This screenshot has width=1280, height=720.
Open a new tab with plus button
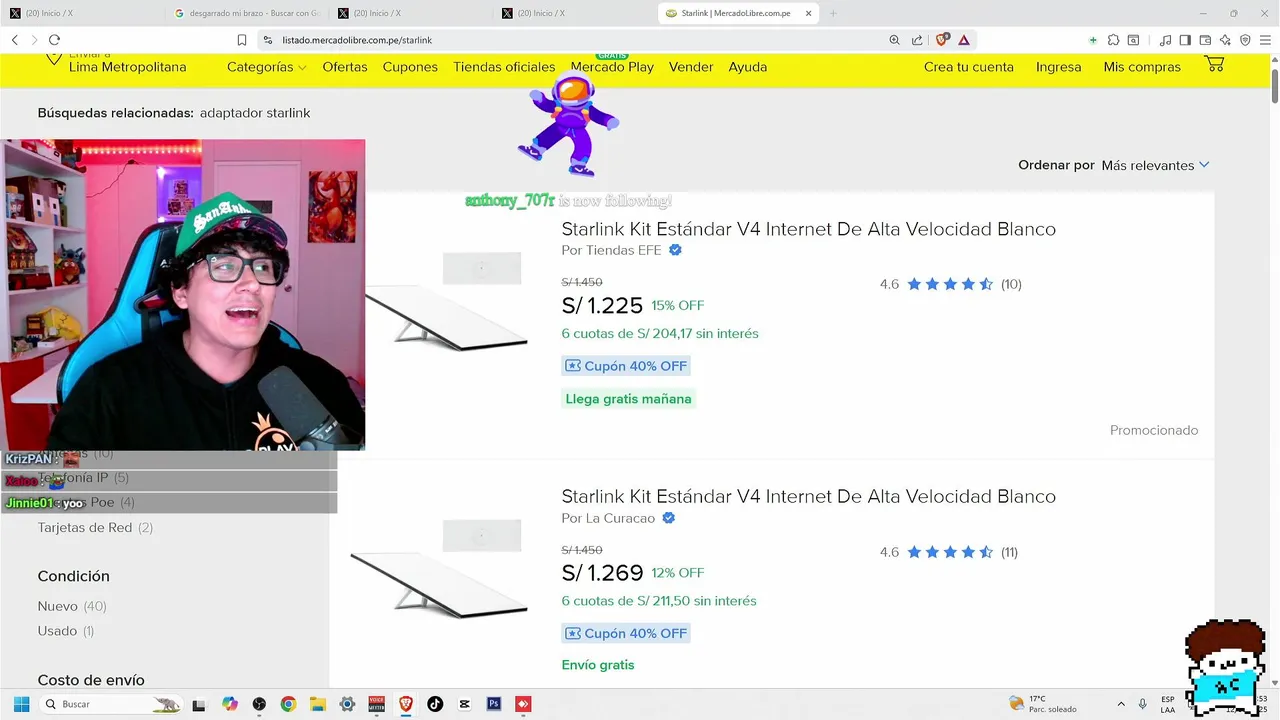(833, 13)
